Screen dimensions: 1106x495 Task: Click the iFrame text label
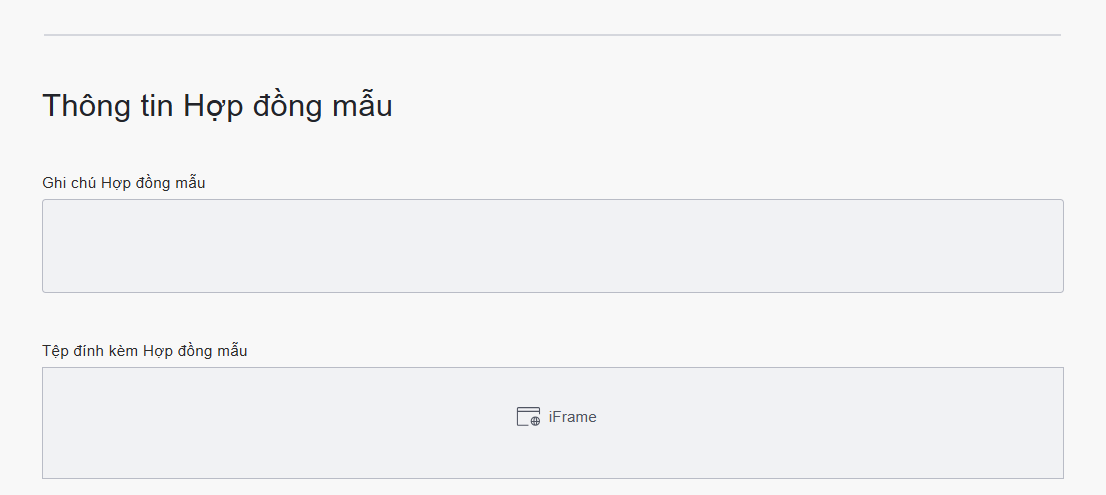(x=572, y=417)
